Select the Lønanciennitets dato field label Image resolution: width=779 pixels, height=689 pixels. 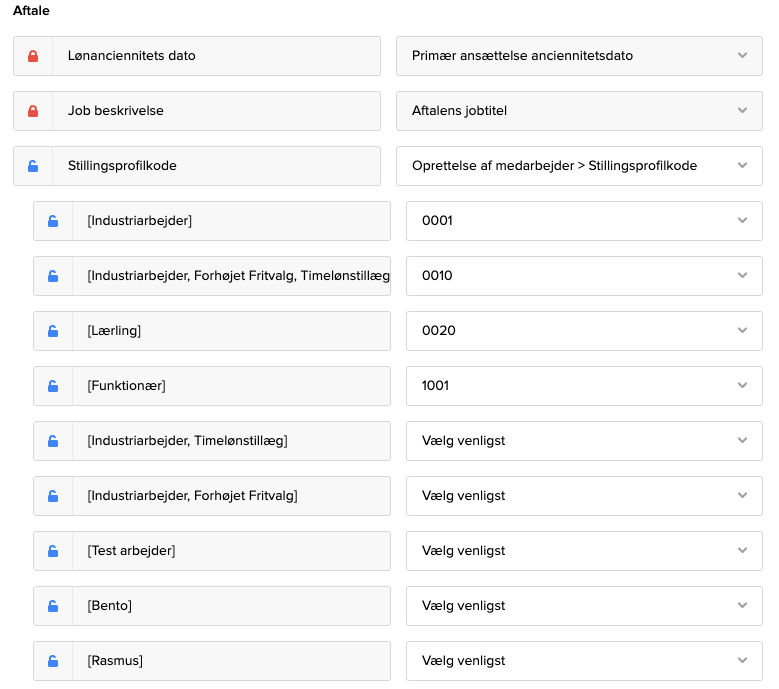tap(216, 56)
